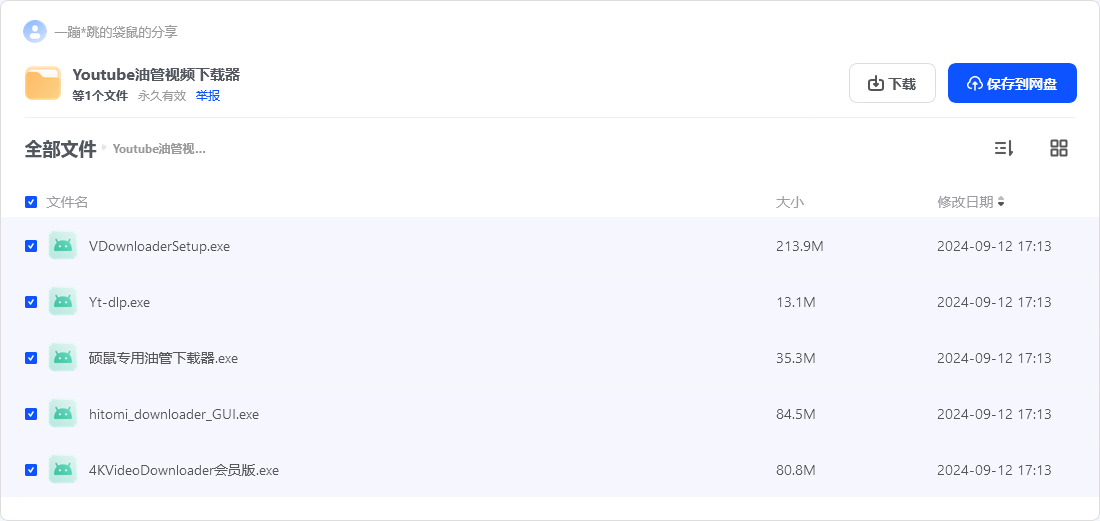The image size is (1100, 521).
Task: Click the 4KVideoDownloader会员版.exe file icon
Action: click(x=63, y=470)
